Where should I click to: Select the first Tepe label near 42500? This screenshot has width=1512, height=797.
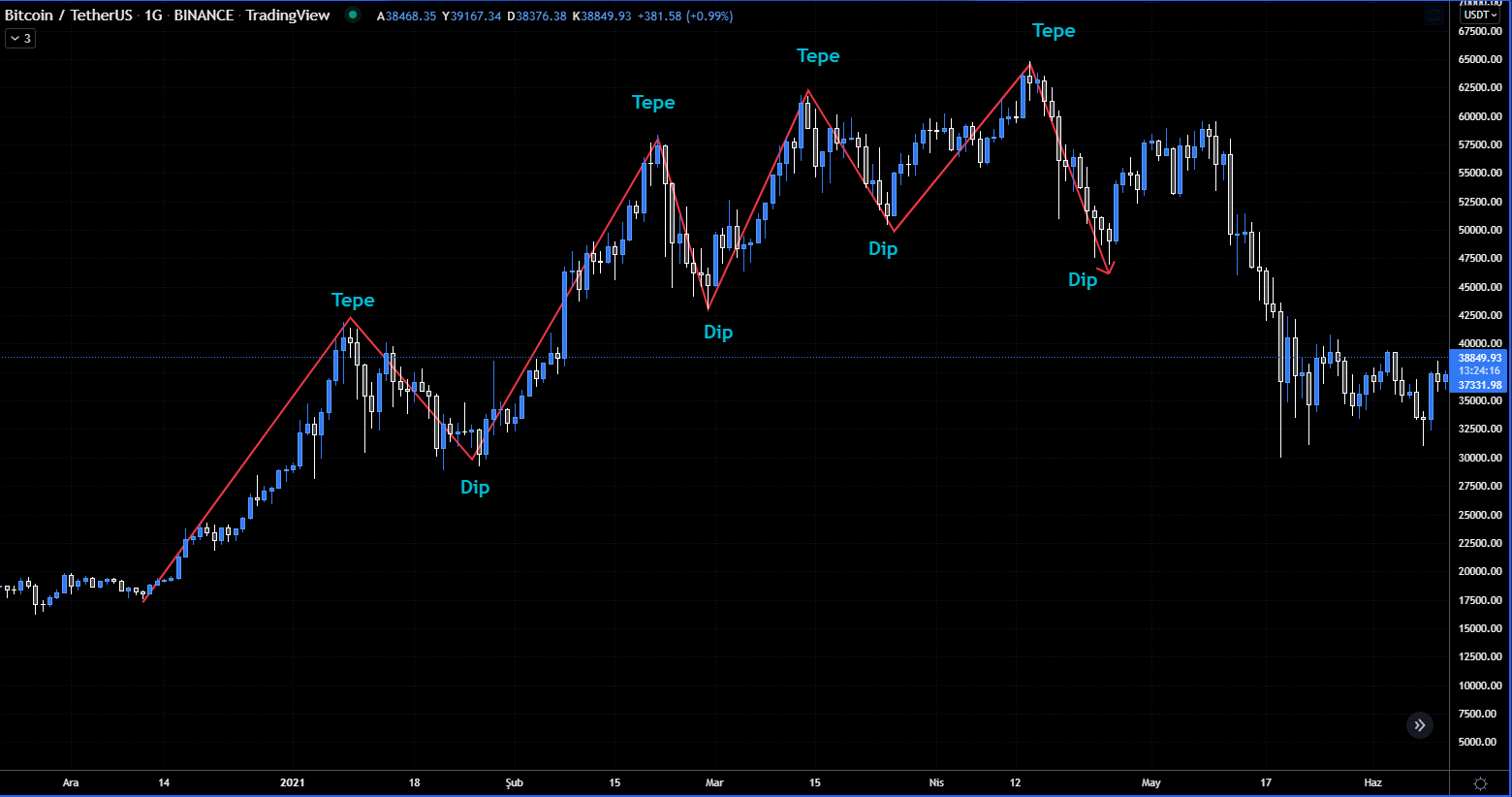[x=353, y=301]
